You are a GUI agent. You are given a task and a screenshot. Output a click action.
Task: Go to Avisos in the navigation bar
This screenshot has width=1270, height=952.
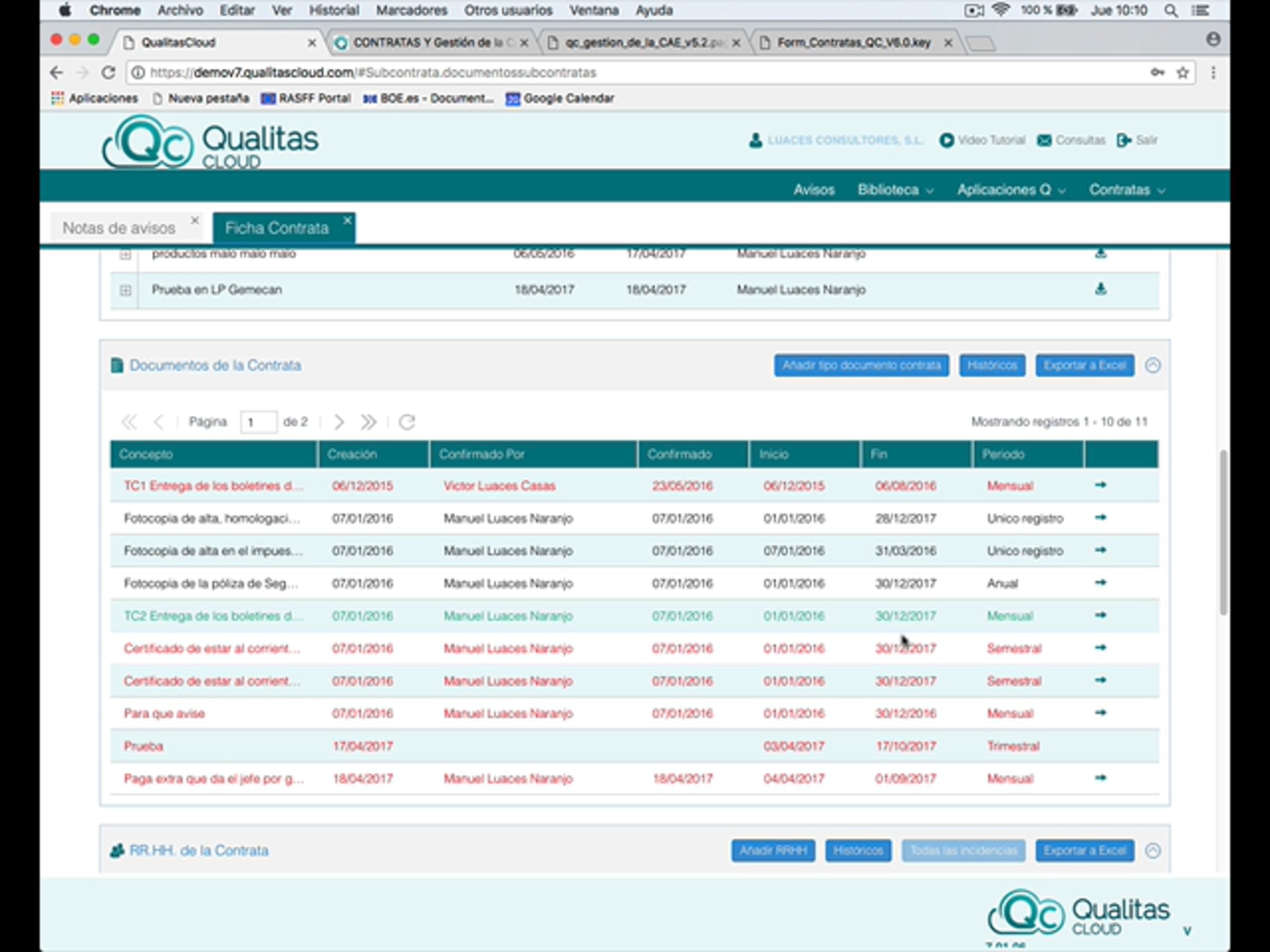pos(813,190)
